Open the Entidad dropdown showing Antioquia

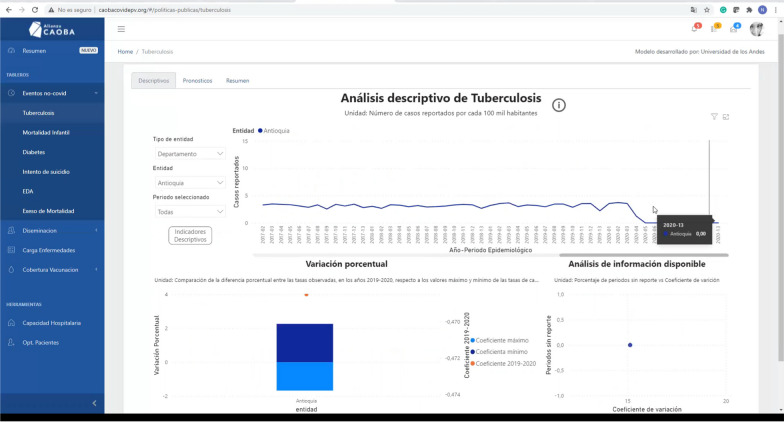coord(190,183)
